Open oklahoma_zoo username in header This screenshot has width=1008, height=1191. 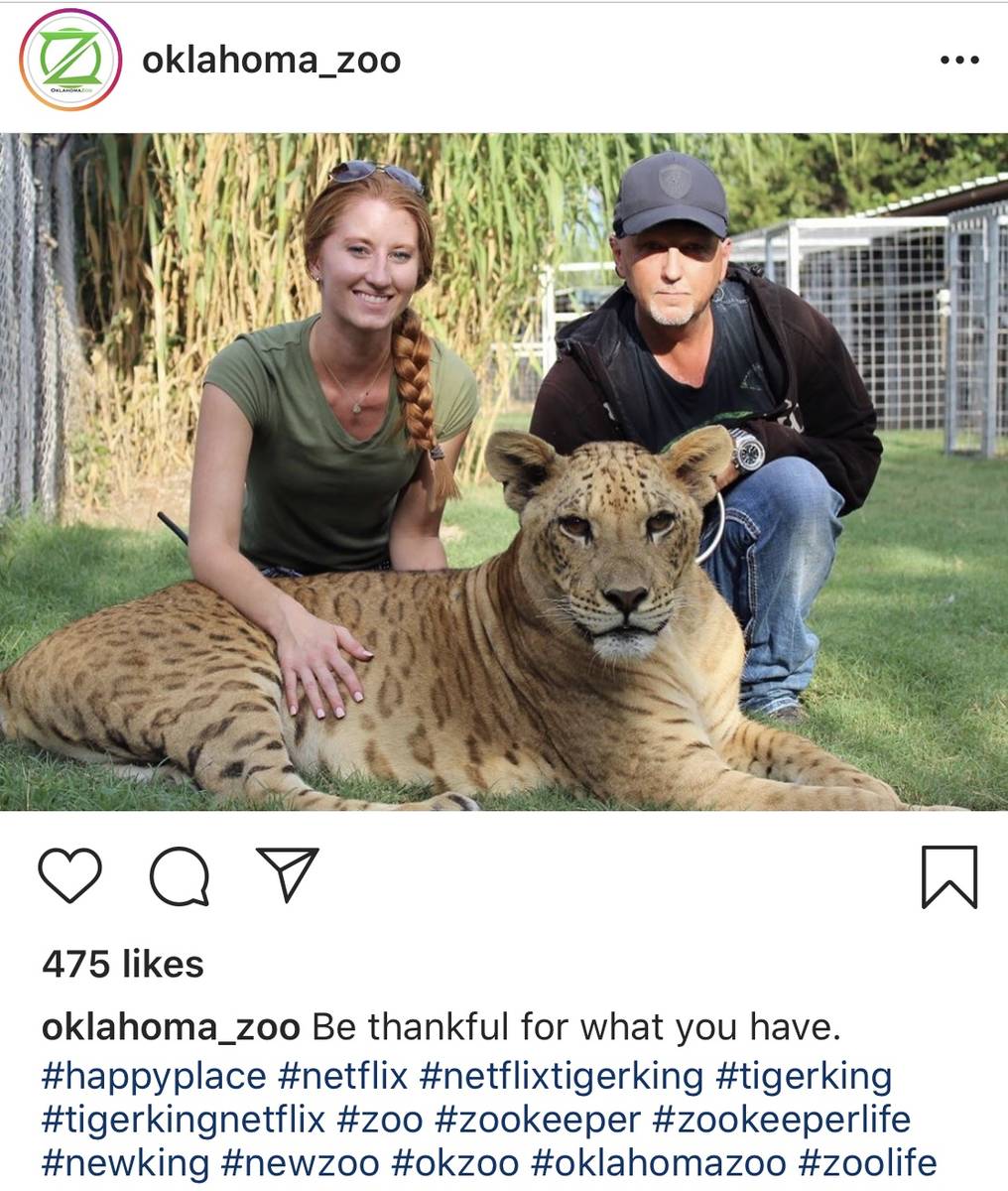(271, 61)
